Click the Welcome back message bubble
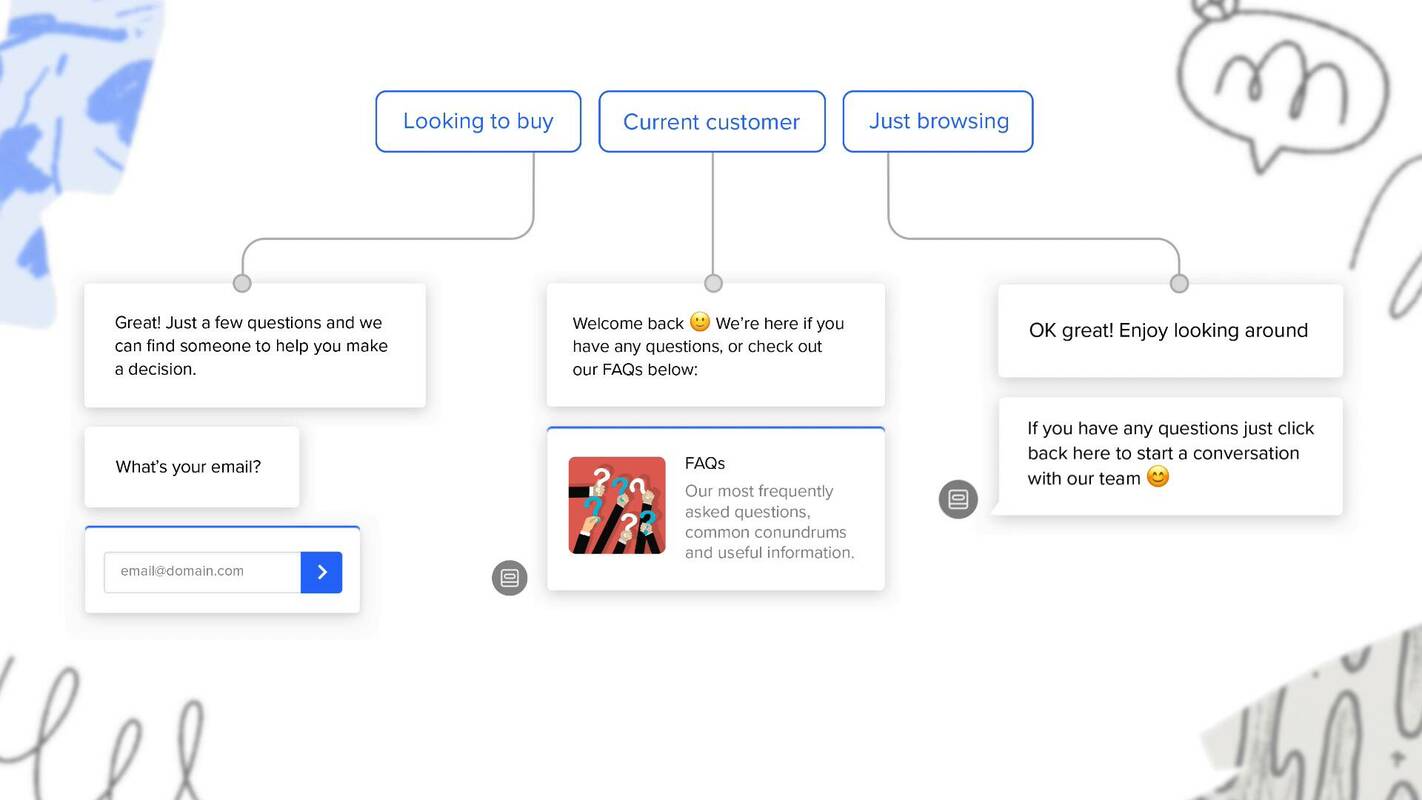The width and height of the screenshot is (1422, 800). (715, 345)
